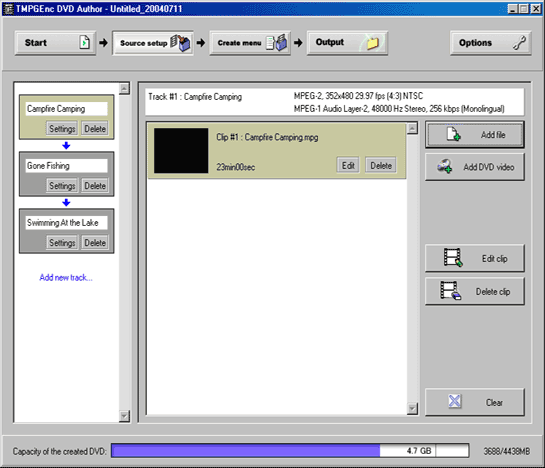Delete the Swimming At the Lake track
The image size is (545, 468).
tap(95, 243)
